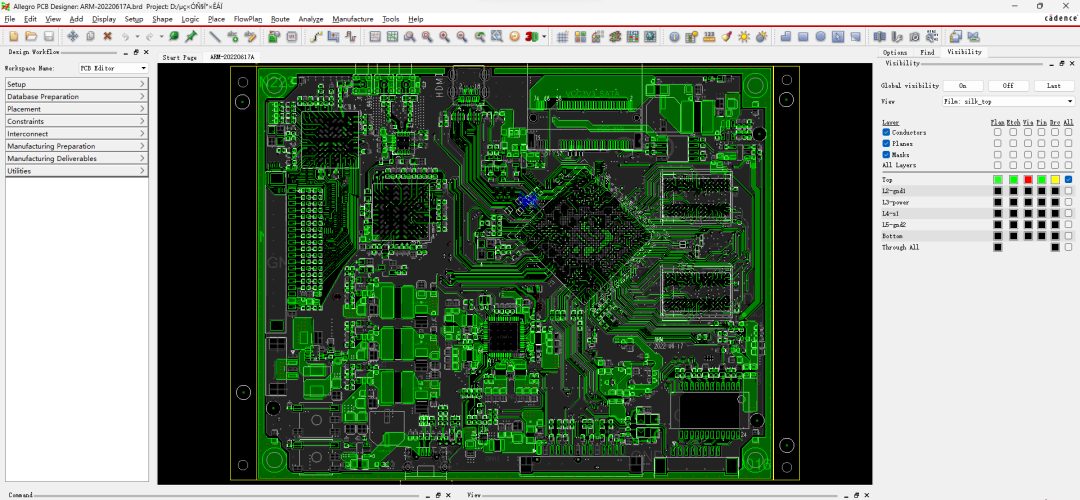
Task: Expand the Setup workflow section
Action: pyautogui.click(x=76, y=84)
